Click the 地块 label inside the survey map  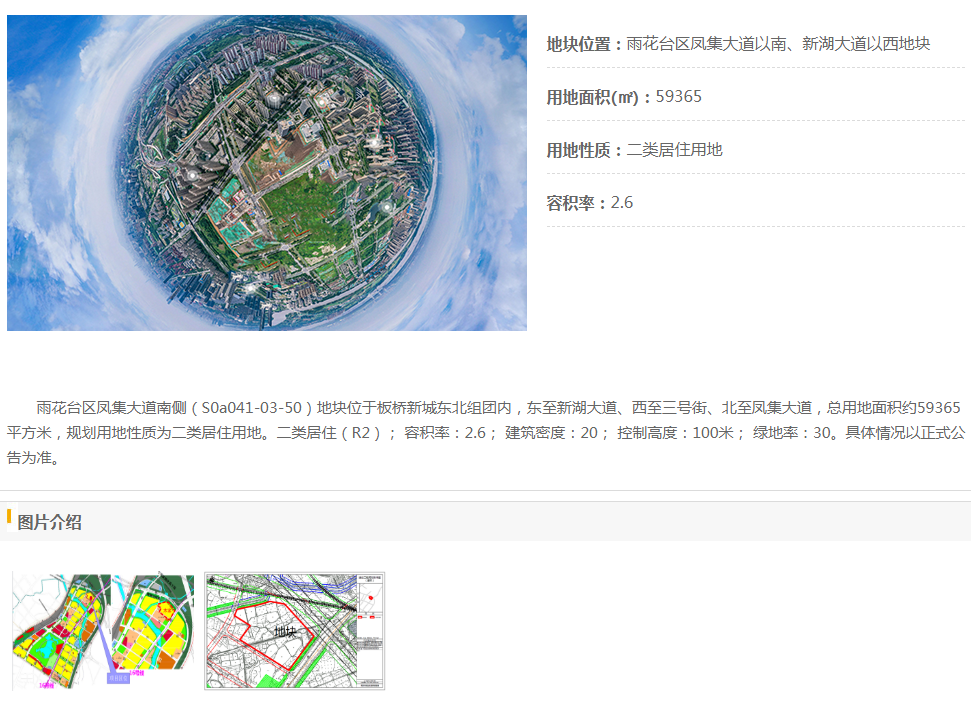285,631
